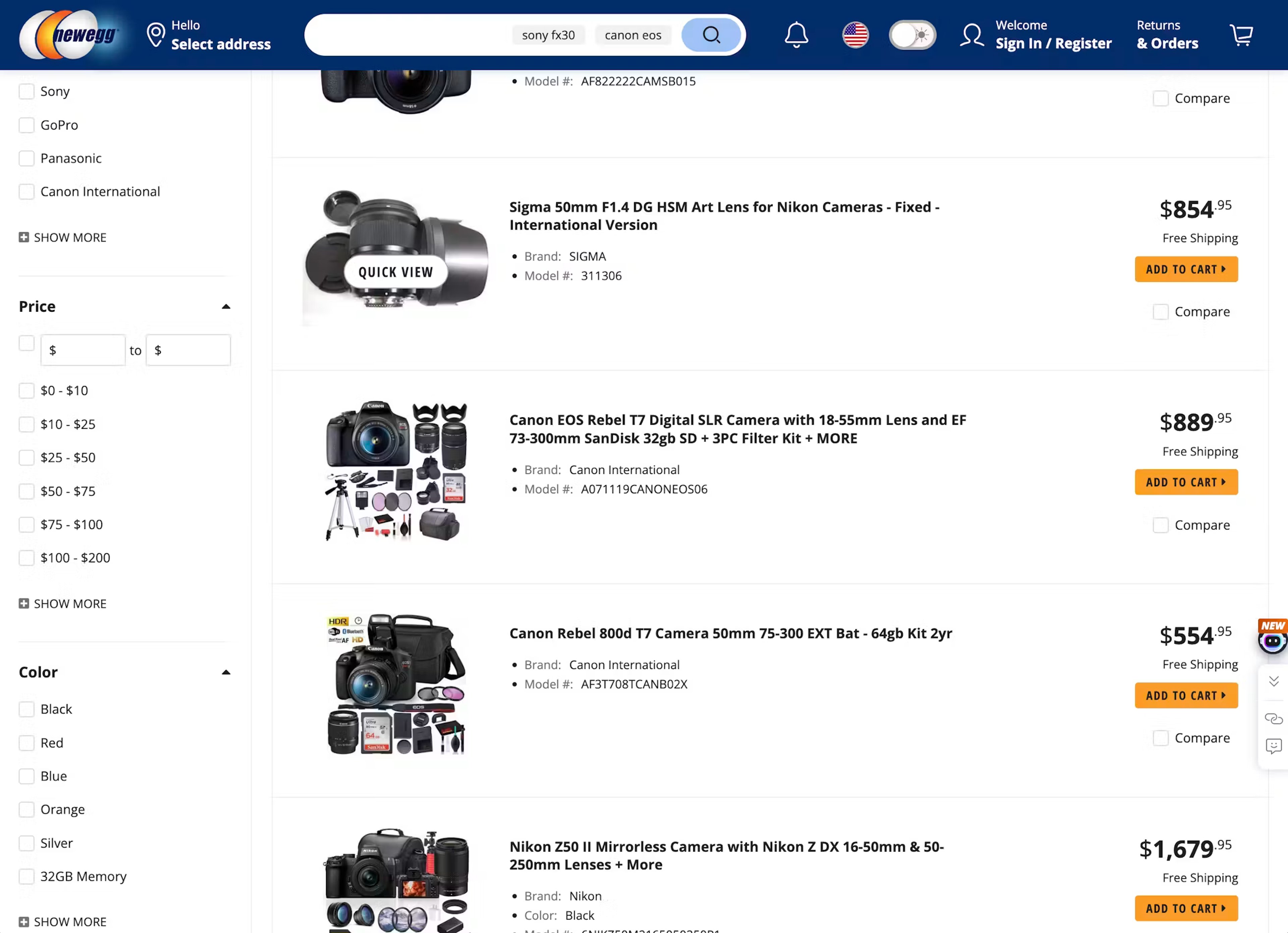Viewport: 1288px width, 933px height.
Task: Open the NEW chatbot assistant icon
Action: pyautogui.click(x=1272, y=636)
